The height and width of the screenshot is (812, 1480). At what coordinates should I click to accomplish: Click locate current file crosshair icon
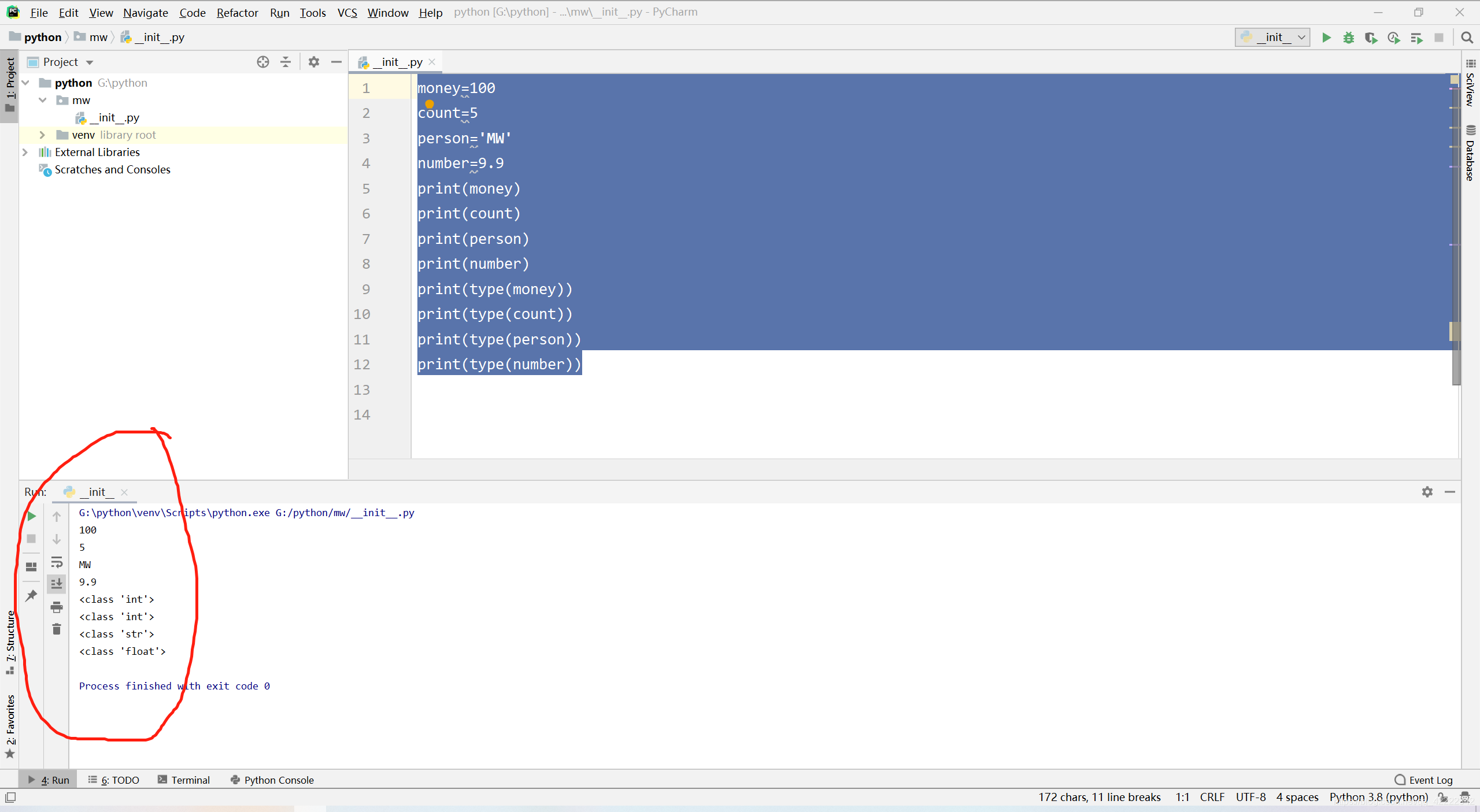[263, 62]
